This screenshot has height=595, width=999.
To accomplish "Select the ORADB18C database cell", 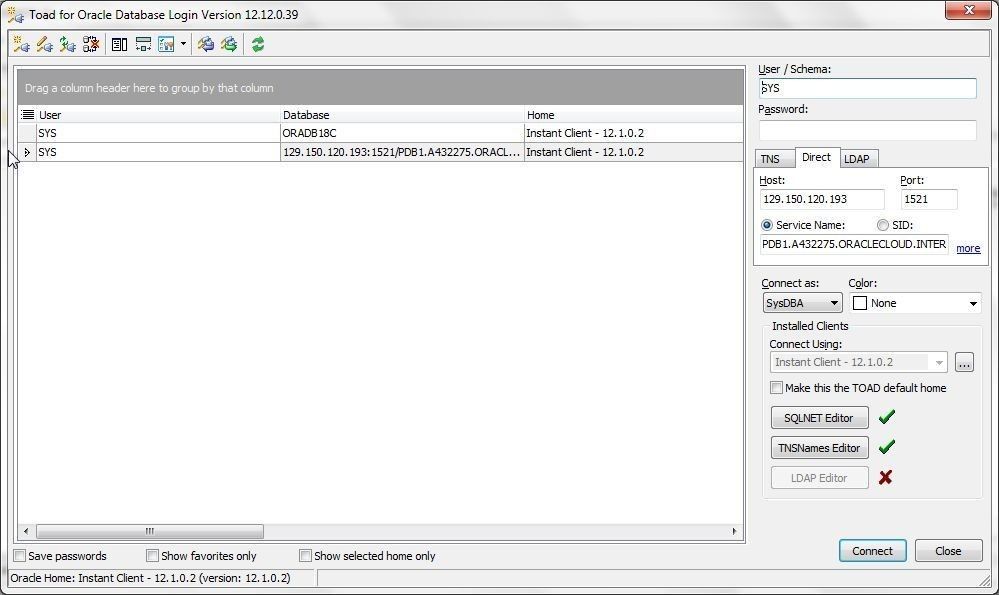I will [x=402, y=133].
